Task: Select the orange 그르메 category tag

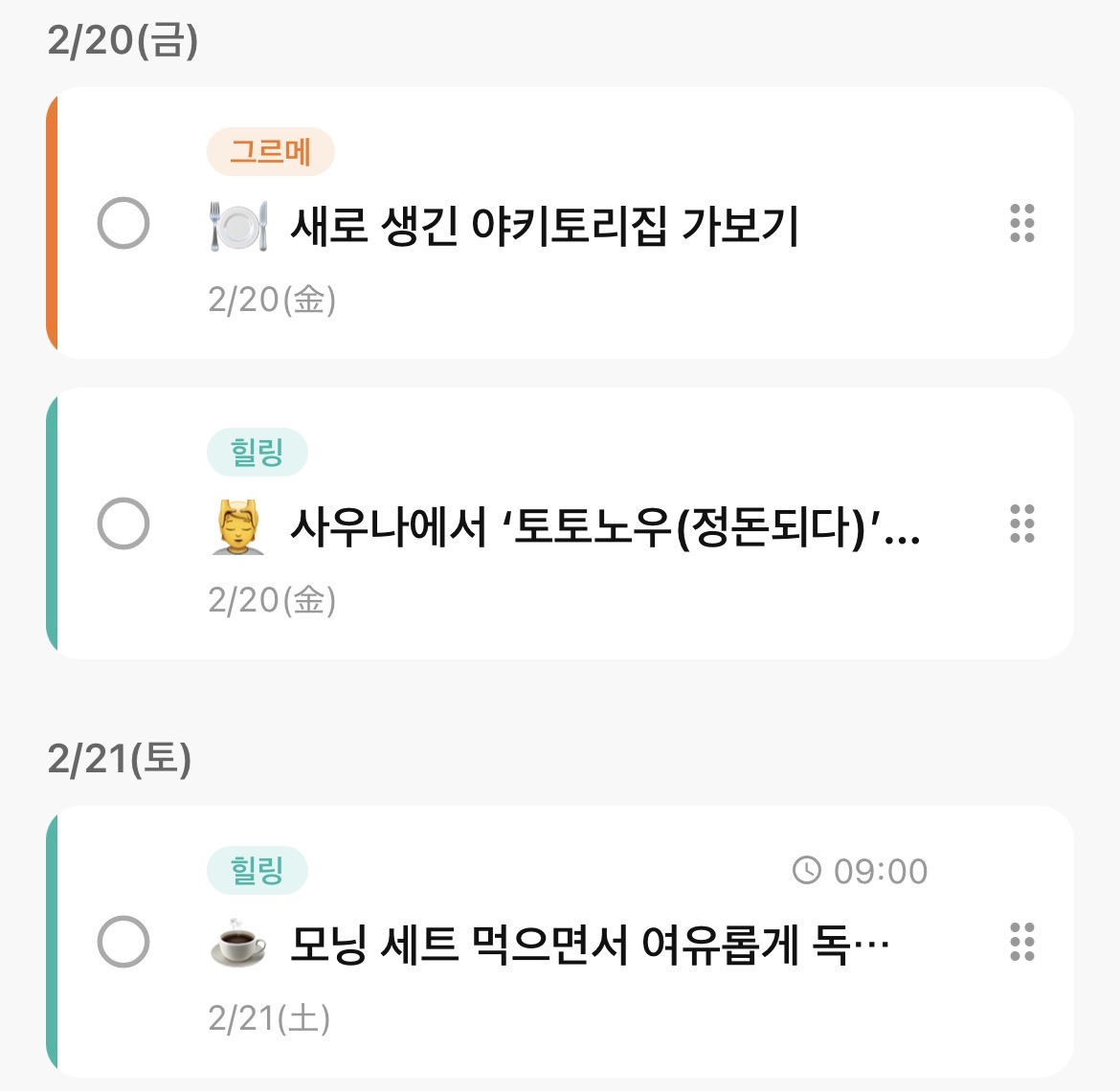Action: (270, 151)
